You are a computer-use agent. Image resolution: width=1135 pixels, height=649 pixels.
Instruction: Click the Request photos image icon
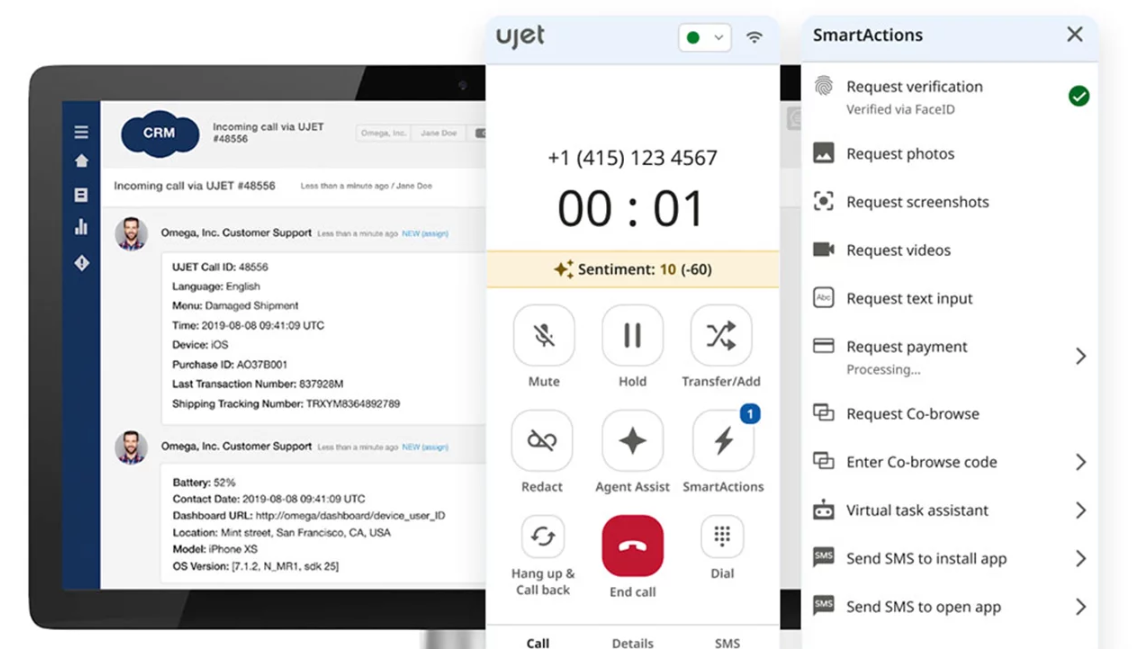tap(823, 153)
